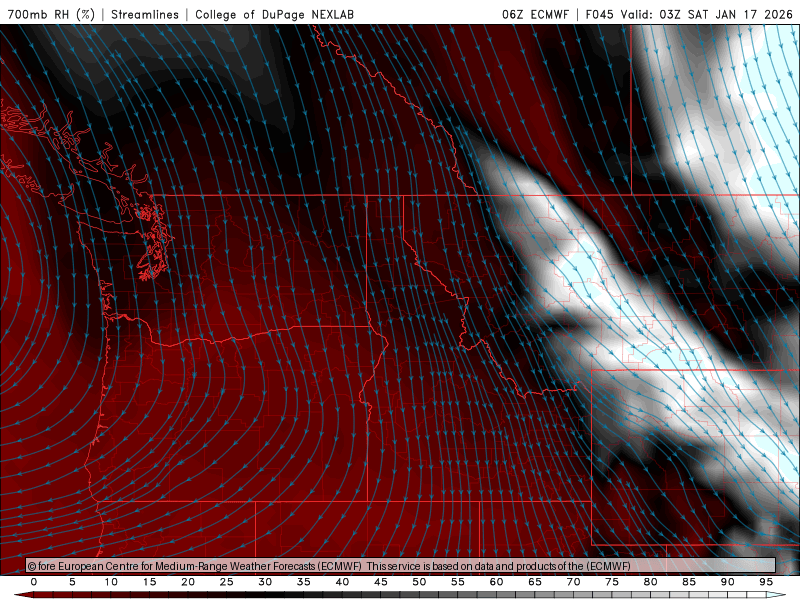
Task: Click the "40" colorbar tick label
Action: (x=342, y=582)
